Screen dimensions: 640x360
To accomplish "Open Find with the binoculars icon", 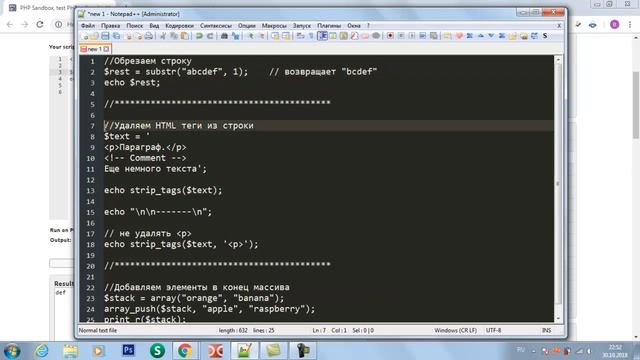I will tap(224, 36).
